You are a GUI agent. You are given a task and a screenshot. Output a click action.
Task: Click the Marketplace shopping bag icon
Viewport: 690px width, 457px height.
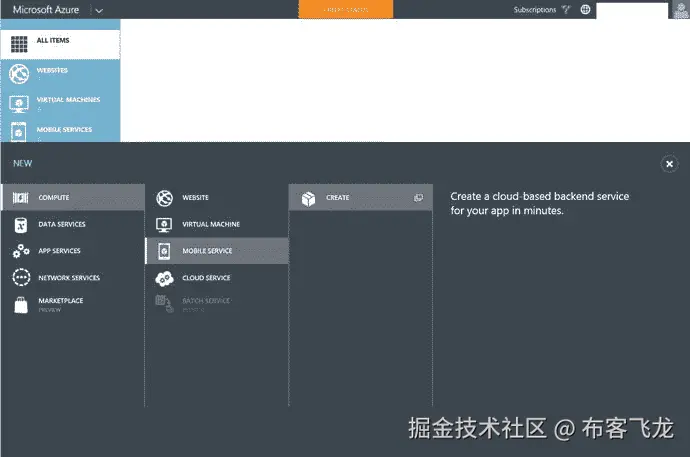[x=21, y=305]
